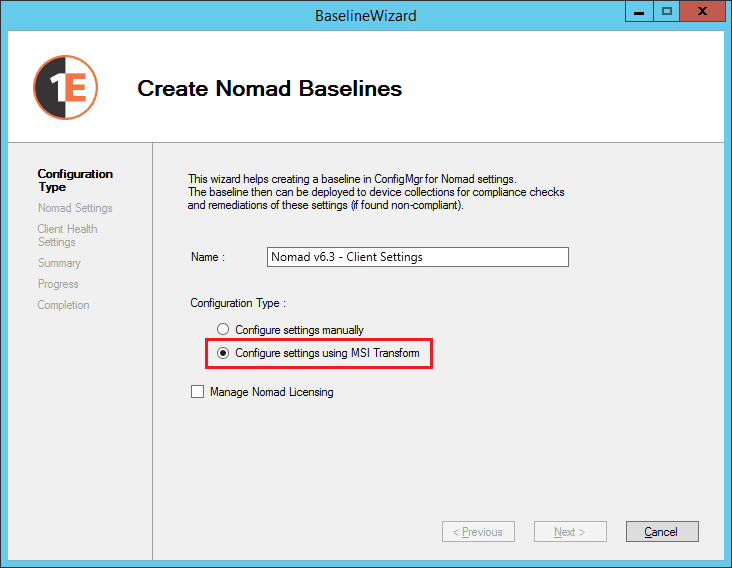Maximize the BaselineWizard window
The width and height of the screenshot is (732, 568).
[x=667, y=12]
